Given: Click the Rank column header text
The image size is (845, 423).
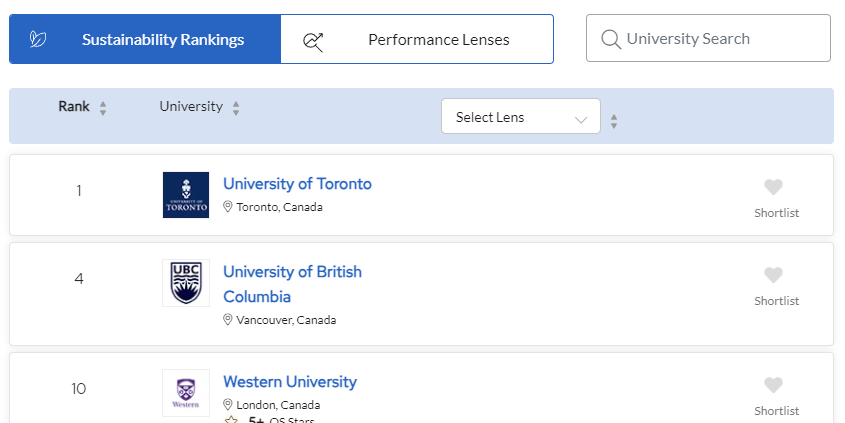Looking at the screenshot, I should click(74, 106).
